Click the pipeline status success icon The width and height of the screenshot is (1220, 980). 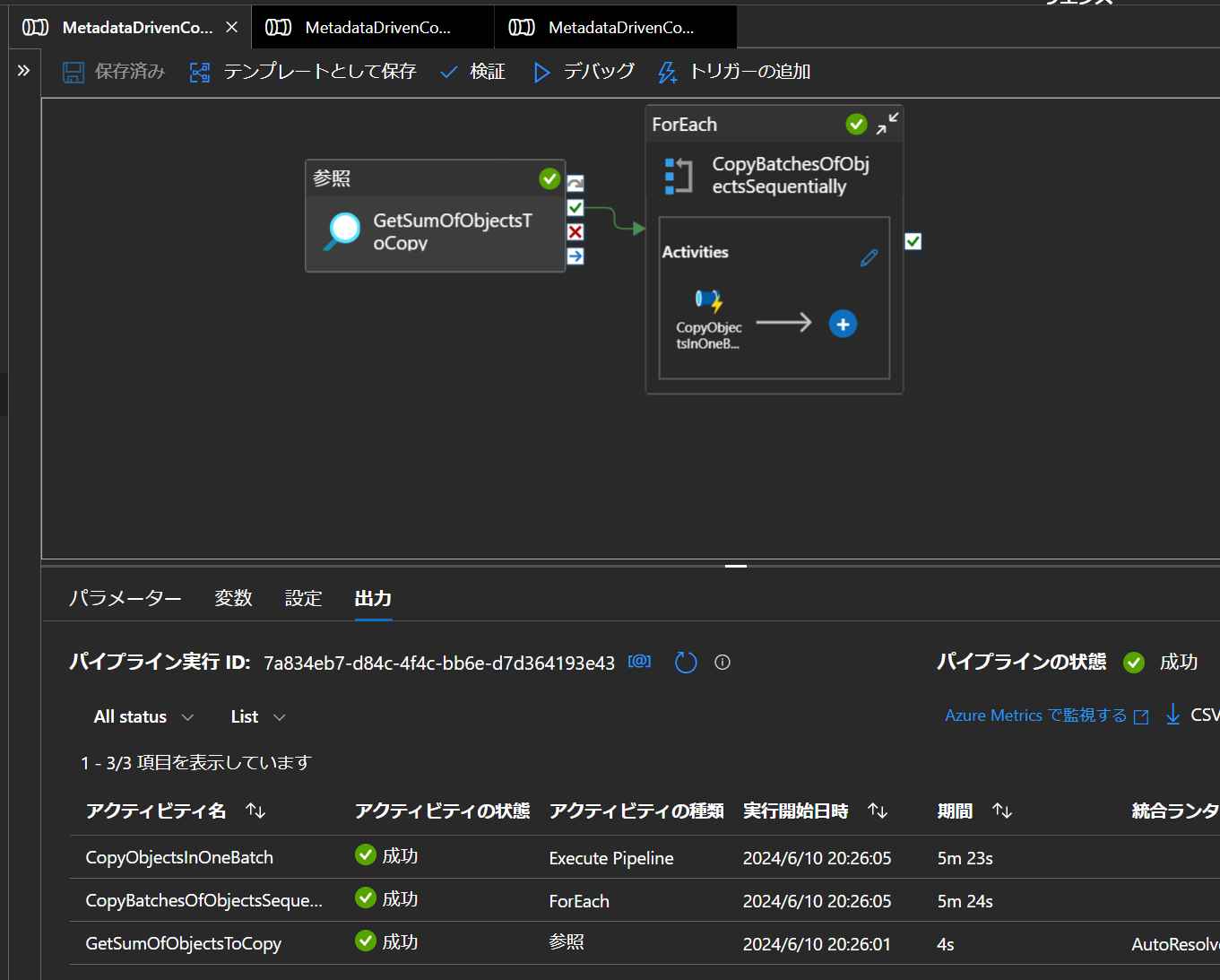(1134, 663)
